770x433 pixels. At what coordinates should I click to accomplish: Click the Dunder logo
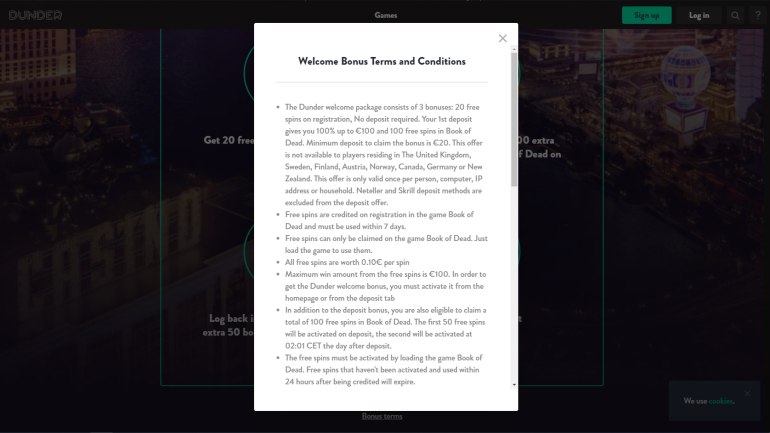click(x=35, y=15)
